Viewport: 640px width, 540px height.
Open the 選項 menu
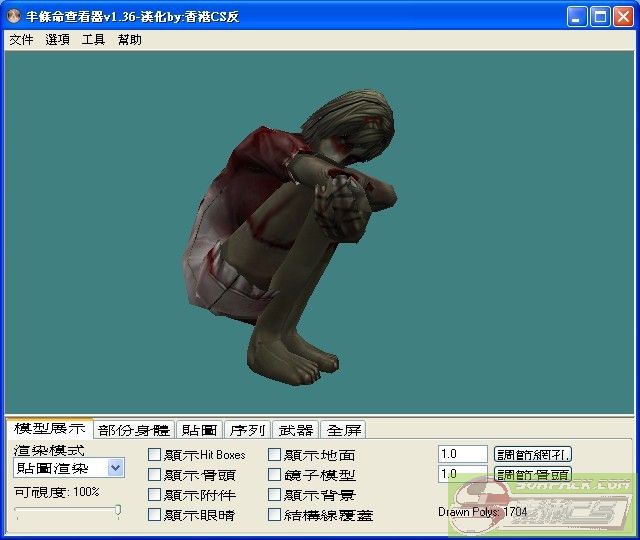point(57,40)
